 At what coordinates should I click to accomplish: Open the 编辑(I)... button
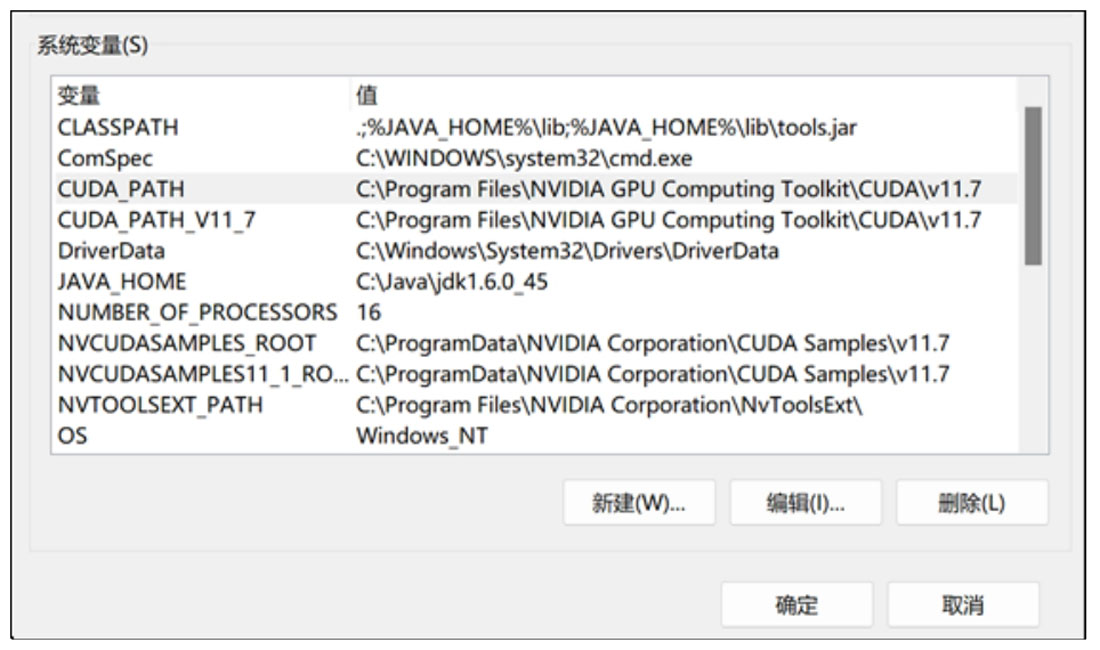(805, 503)
